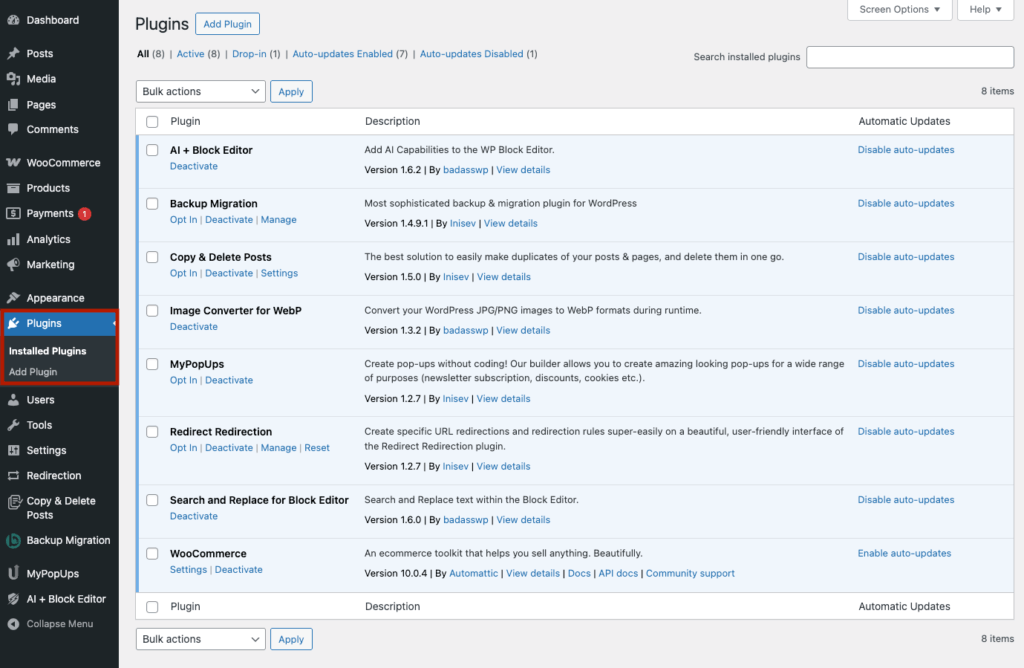
Task: Select the Appearance paintbrush icon
Action: (x=13, y=297)
